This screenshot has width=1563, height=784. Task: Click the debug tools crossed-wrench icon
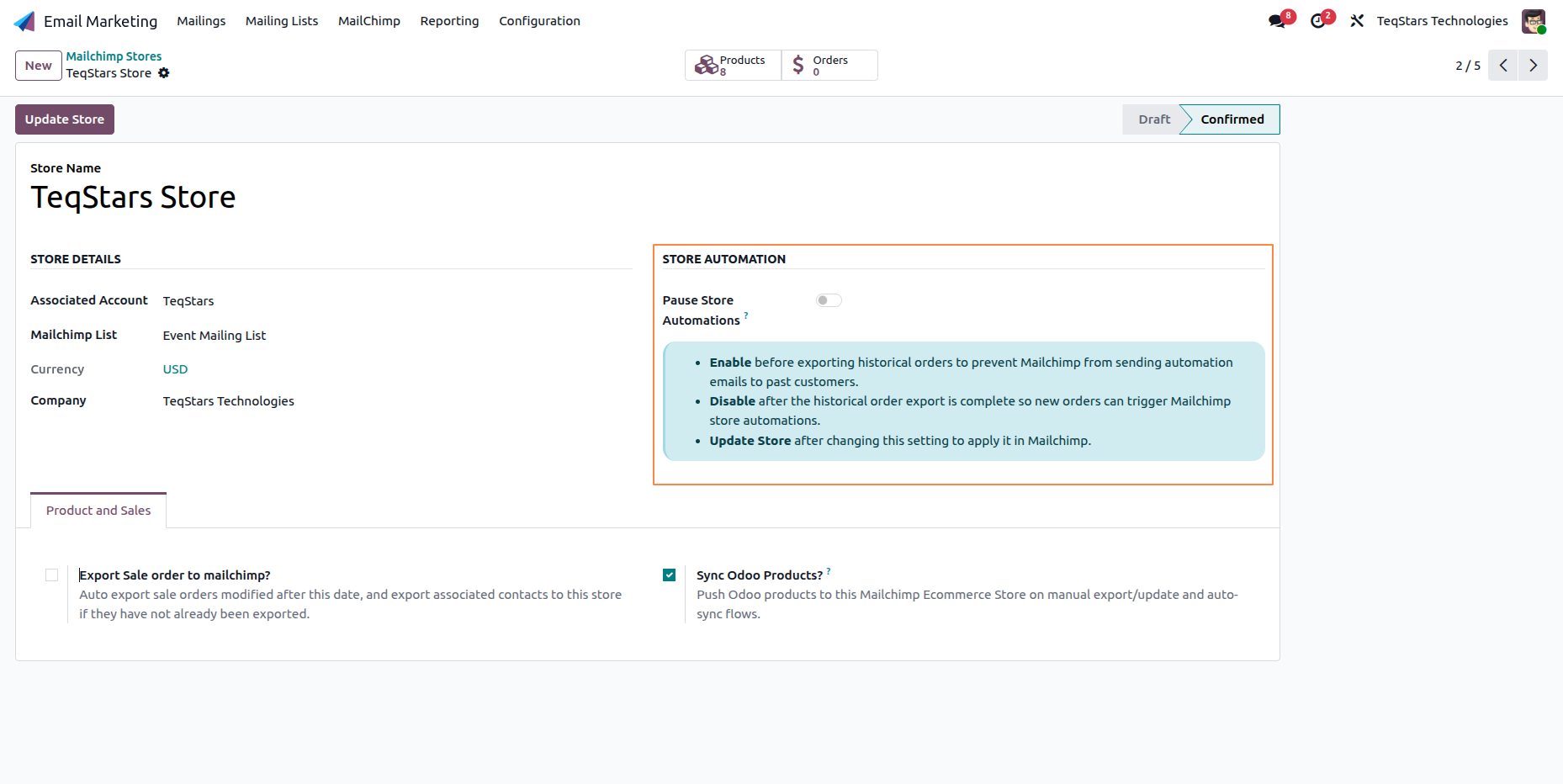click(x=1357, y=21)
